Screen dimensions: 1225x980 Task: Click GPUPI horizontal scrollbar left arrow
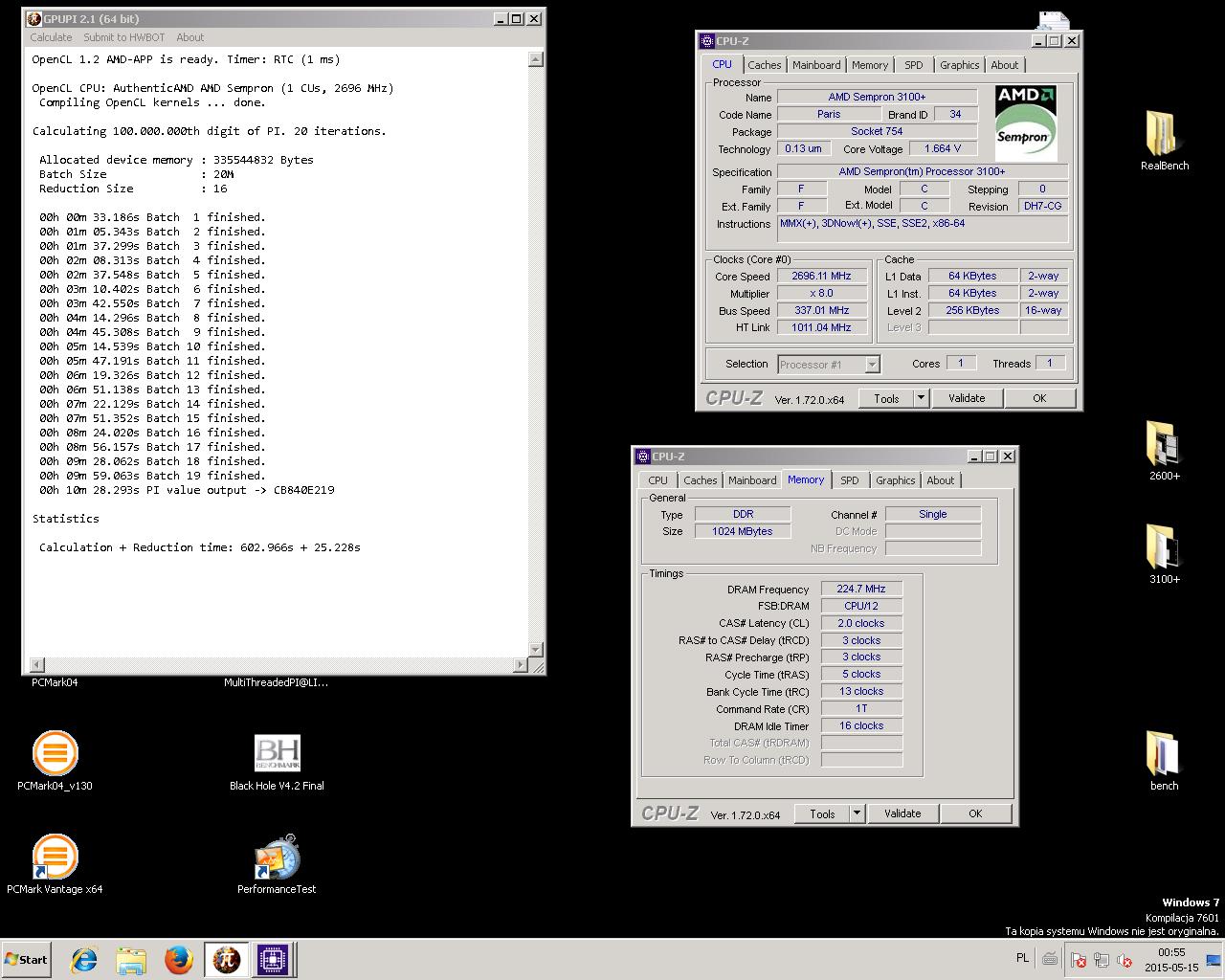(37, 665)
